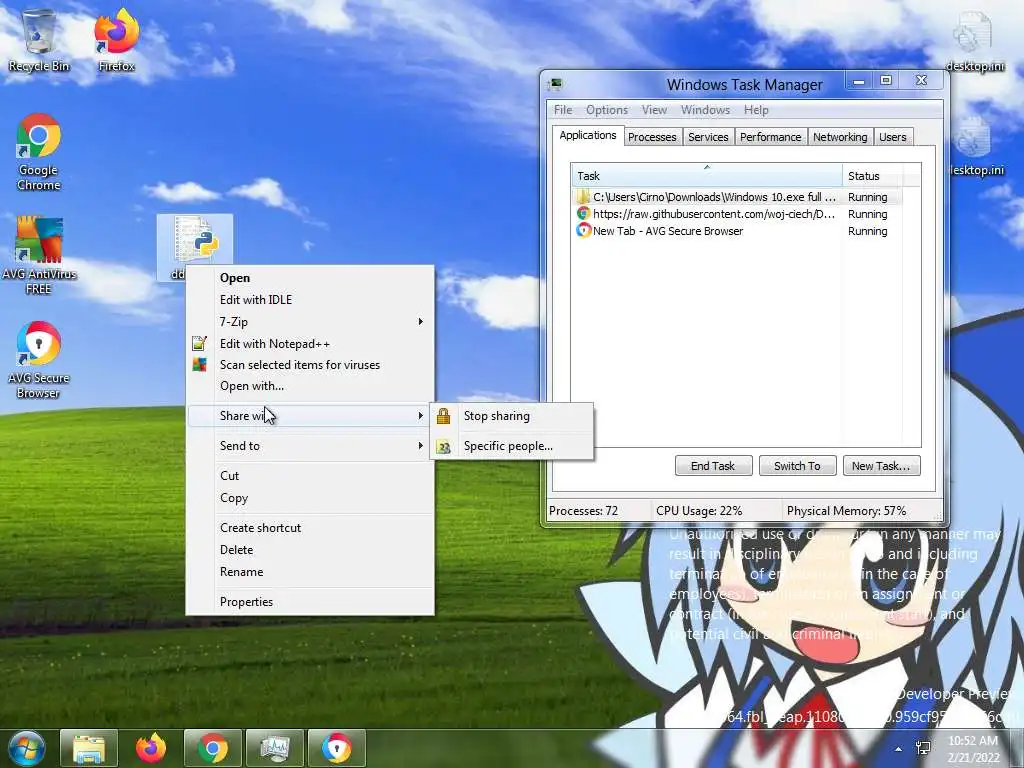The image size is (1024, 768).
Task: Choose Edit with IDLE
Action: (x=310, y=300)
